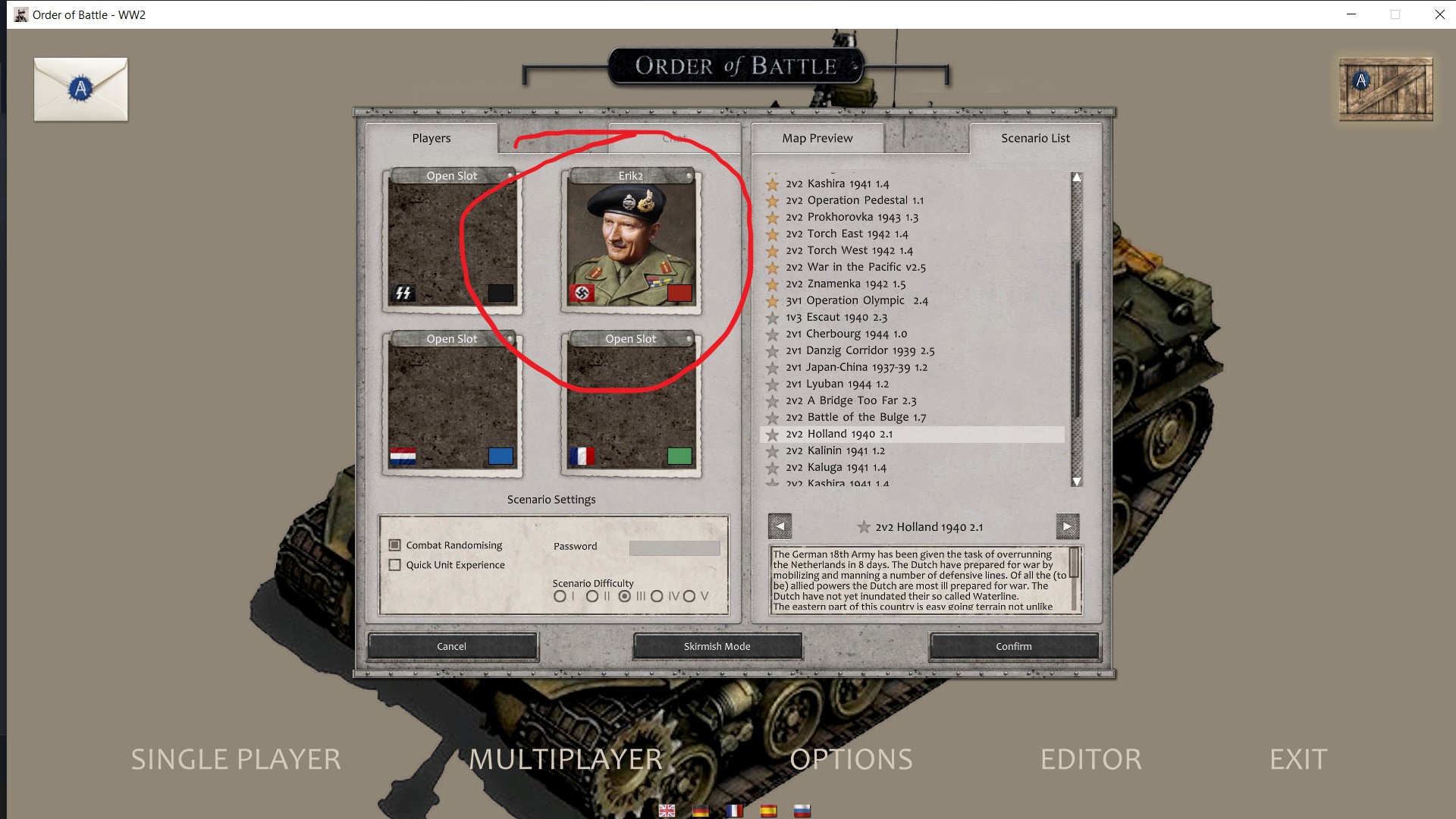Screen dimensions: 1456x819
Task: Click the Cancel button
Action: click(x=452, y=646)
